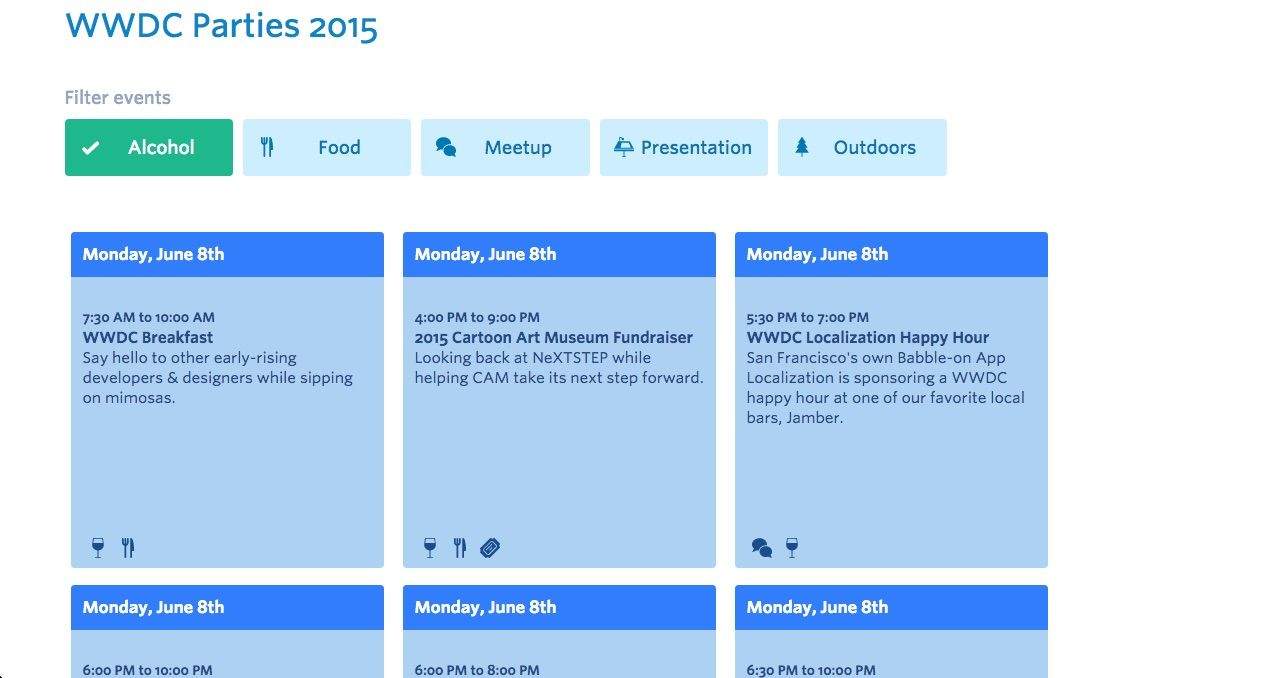Image resolution: width=1262 pixels, height=678 pixels.
Task: Disable the Alcohol event filter
Action: [149, 148]
